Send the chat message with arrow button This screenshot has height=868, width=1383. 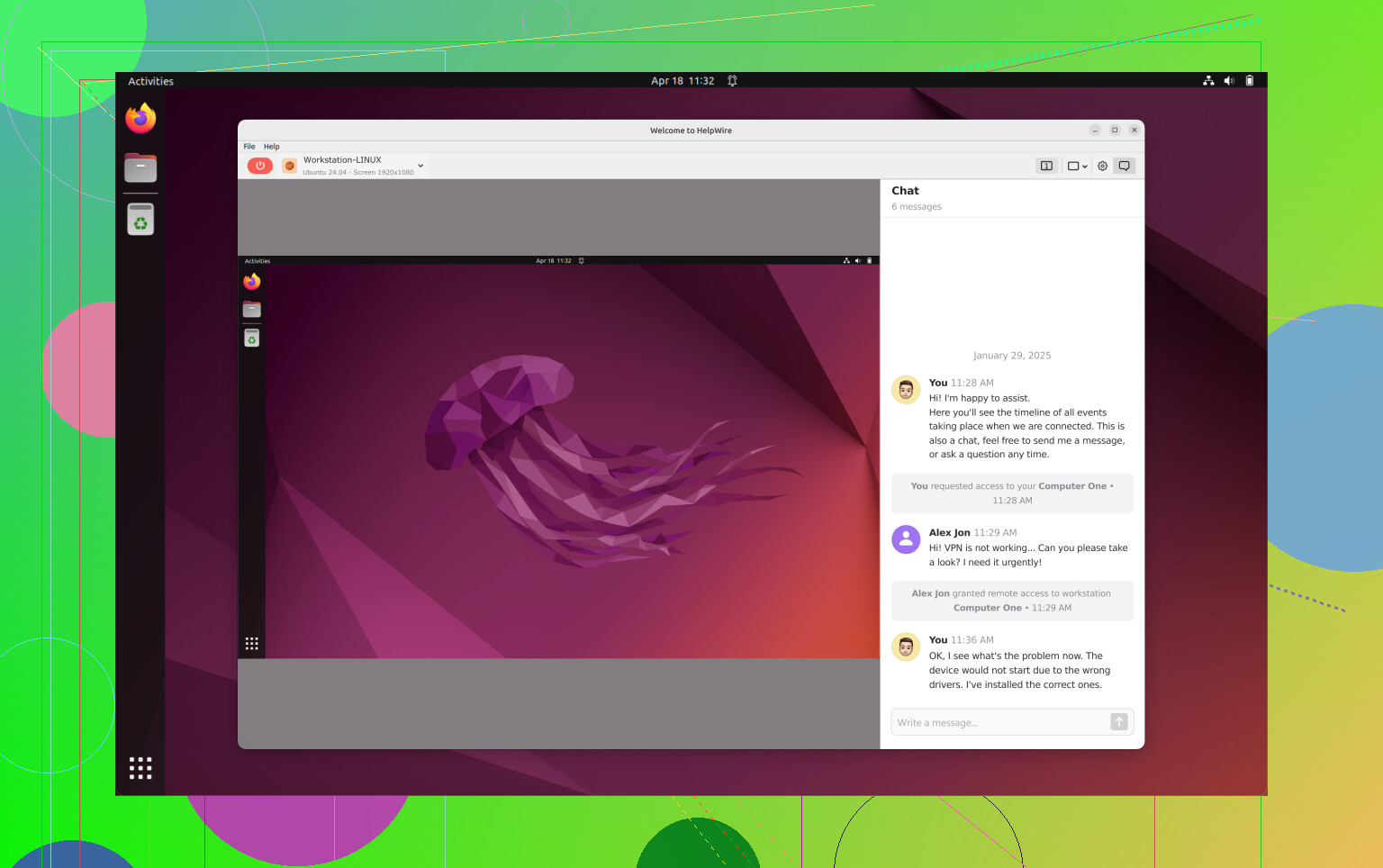click(1119, 722)
